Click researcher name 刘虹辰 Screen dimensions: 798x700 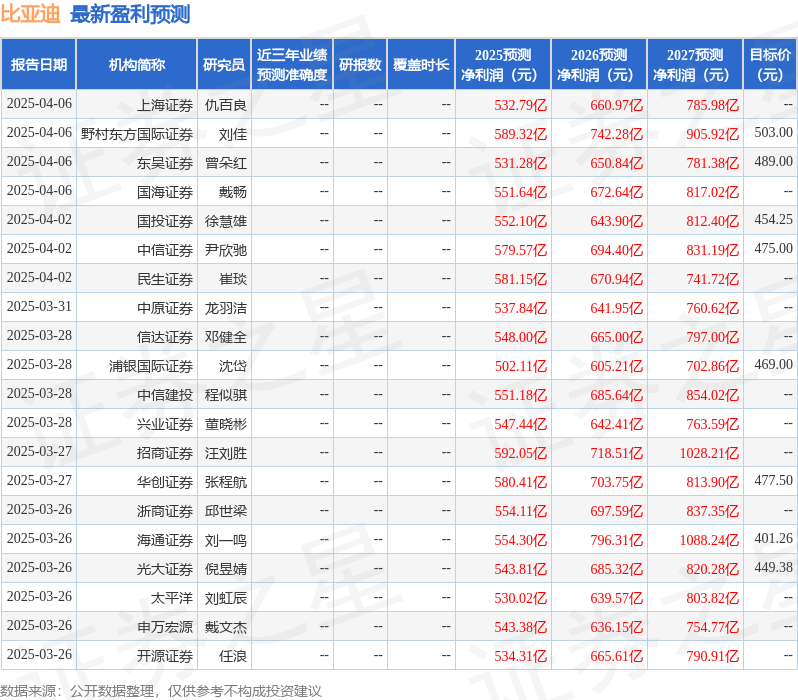tap(225, 599)
